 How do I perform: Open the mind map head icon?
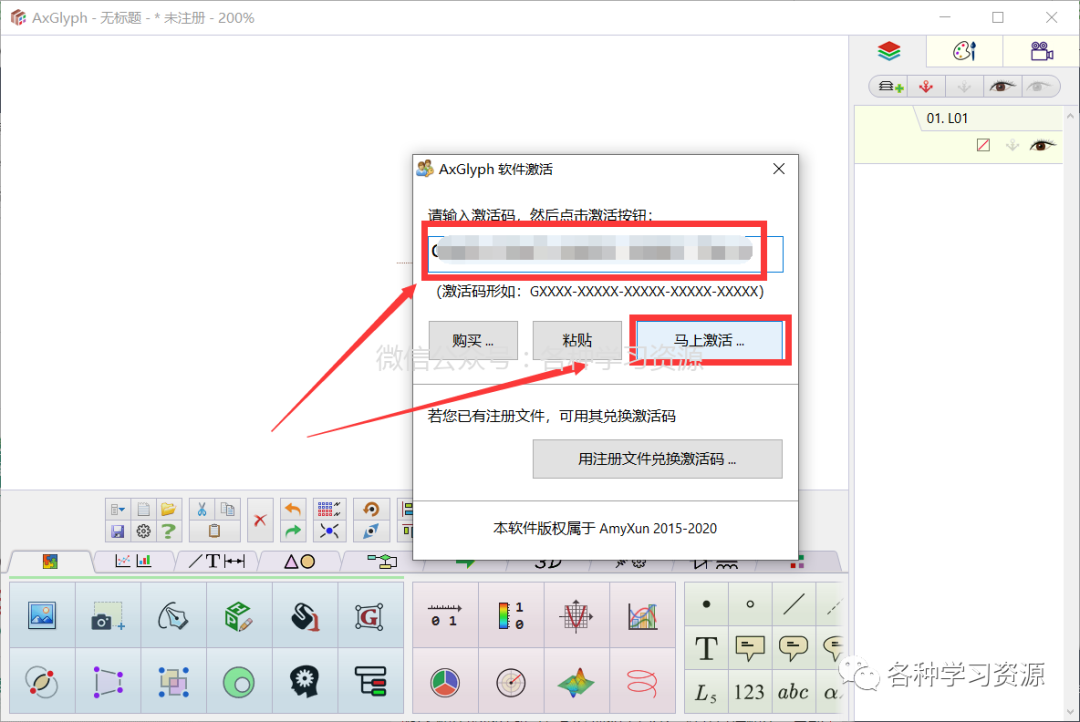(x=304, y=682)
